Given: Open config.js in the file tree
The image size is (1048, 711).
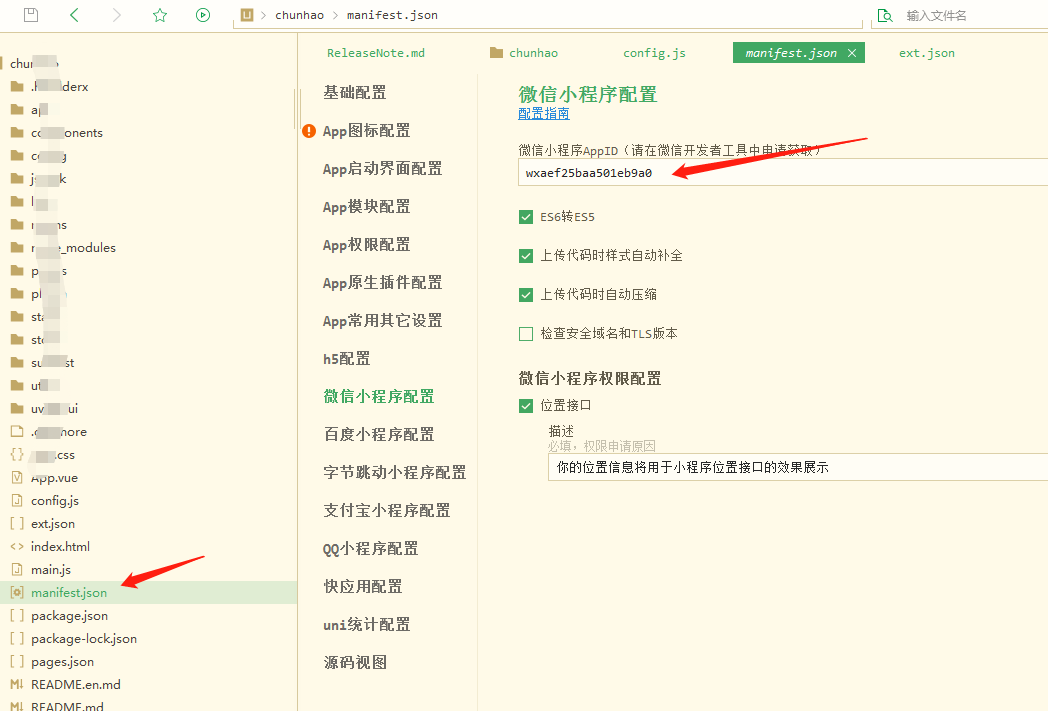Looking at the screenshot, I should (55, 501).
